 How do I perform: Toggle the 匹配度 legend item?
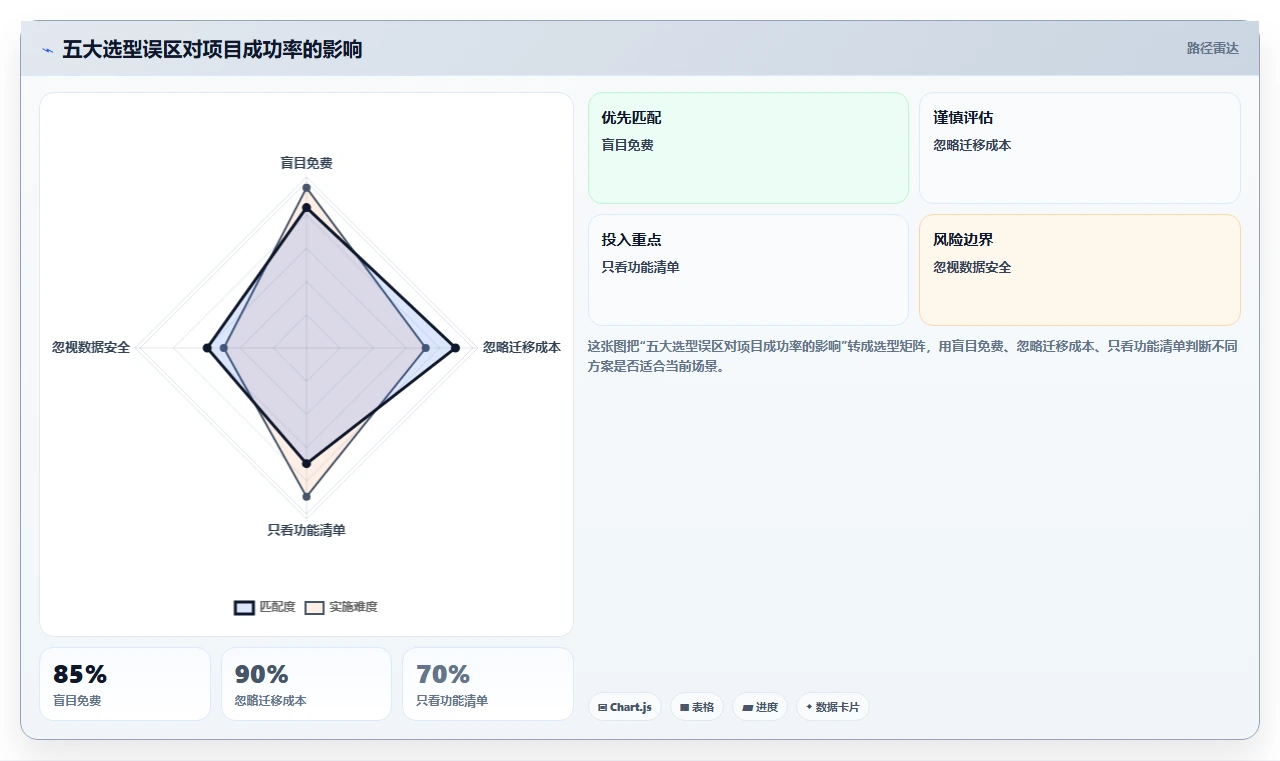click(x=265, y=607)
